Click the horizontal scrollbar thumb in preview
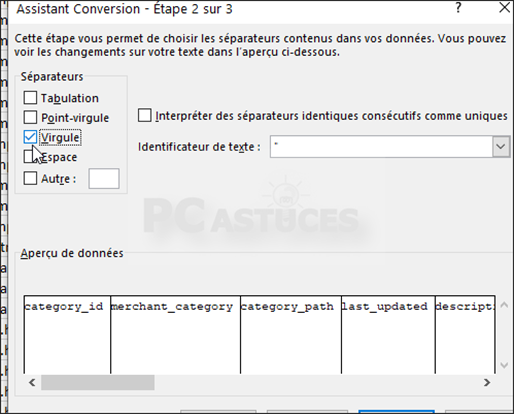Screen dimensions: 514x414 98,382
